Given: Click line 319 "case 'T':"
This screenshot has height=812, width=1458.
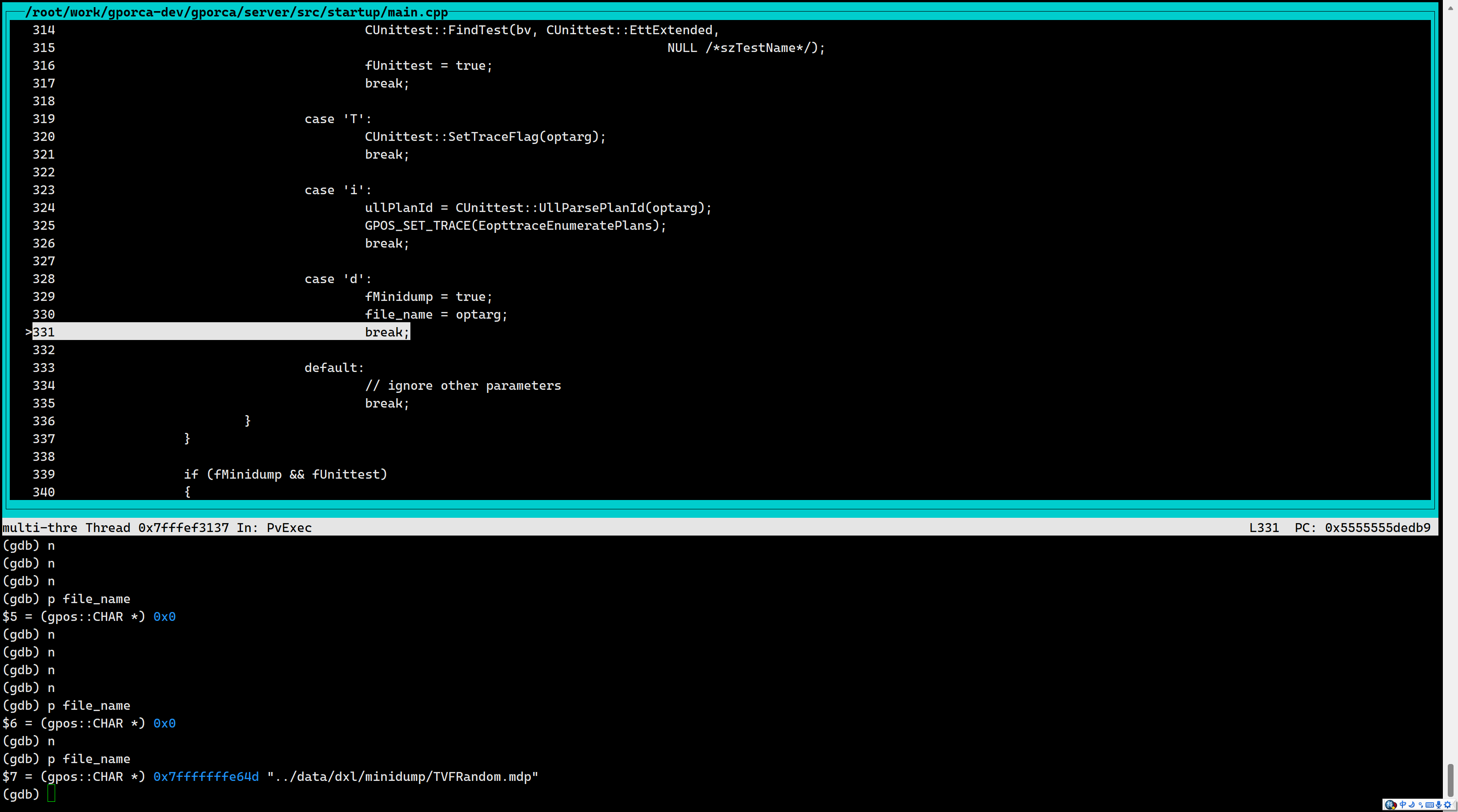Looking at the screenshot, I should (338, 119).
